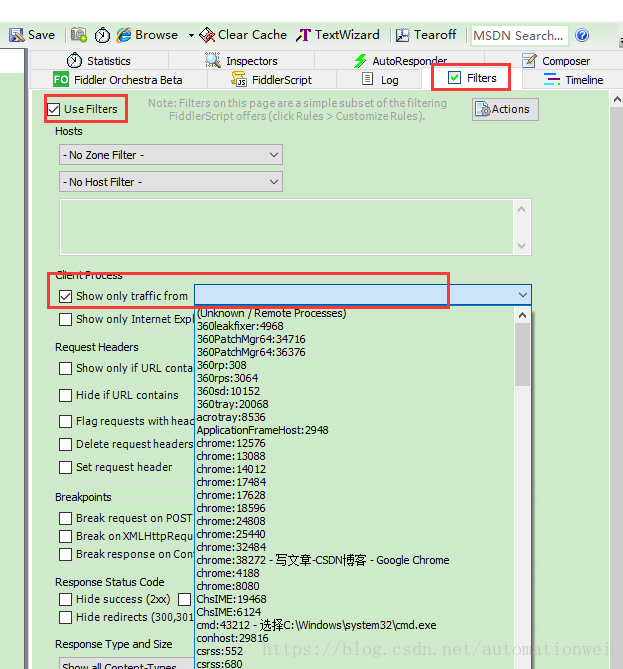Click the blue help question icon
This screenshot has width=623, height=669.
(x=582, y=35)
